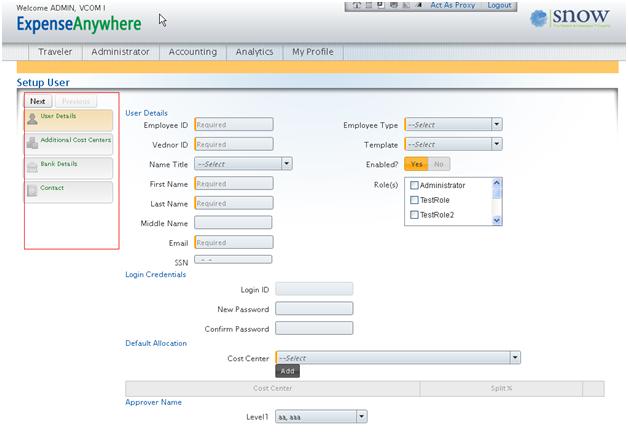This screenshot has height=432, width=628.
Task: Click the disabled Previous button
Action: point(76,101)
